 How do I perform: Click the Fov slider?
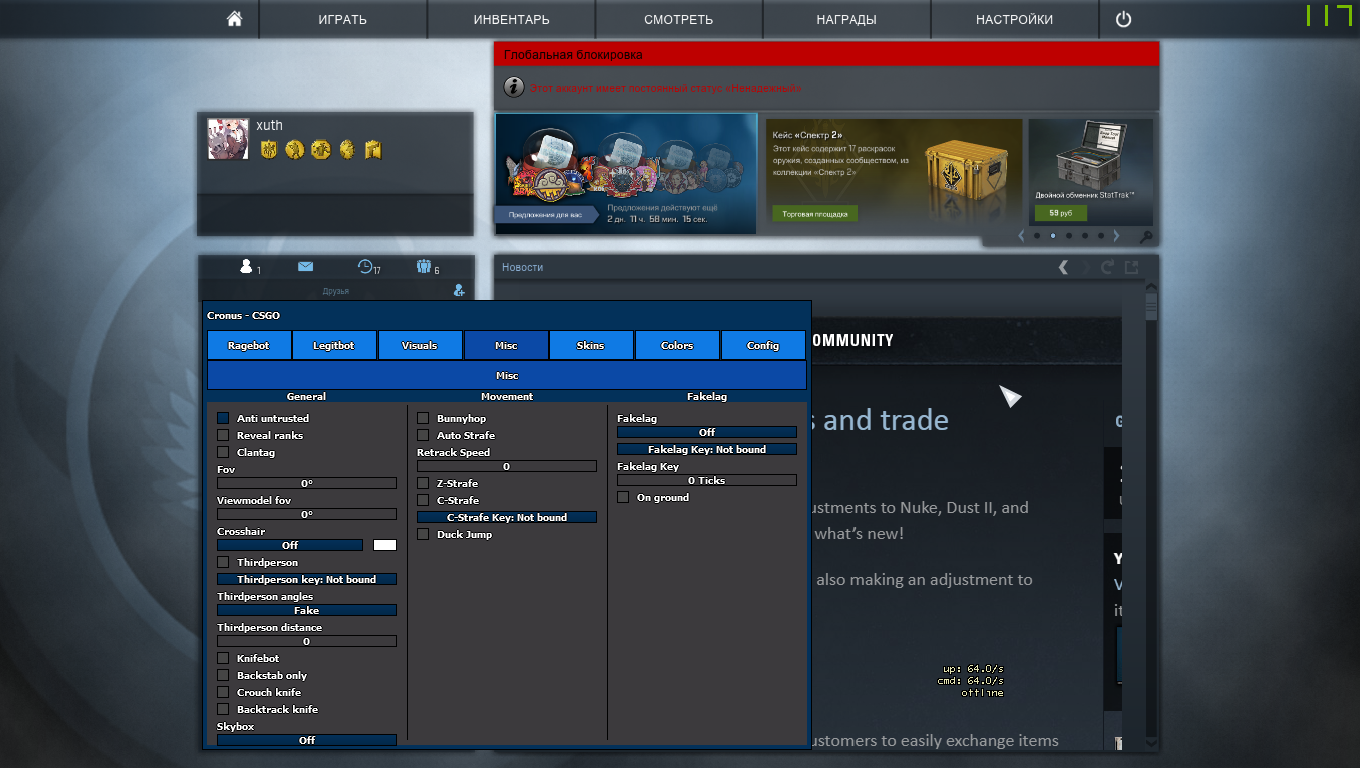(x=307, y=483)
